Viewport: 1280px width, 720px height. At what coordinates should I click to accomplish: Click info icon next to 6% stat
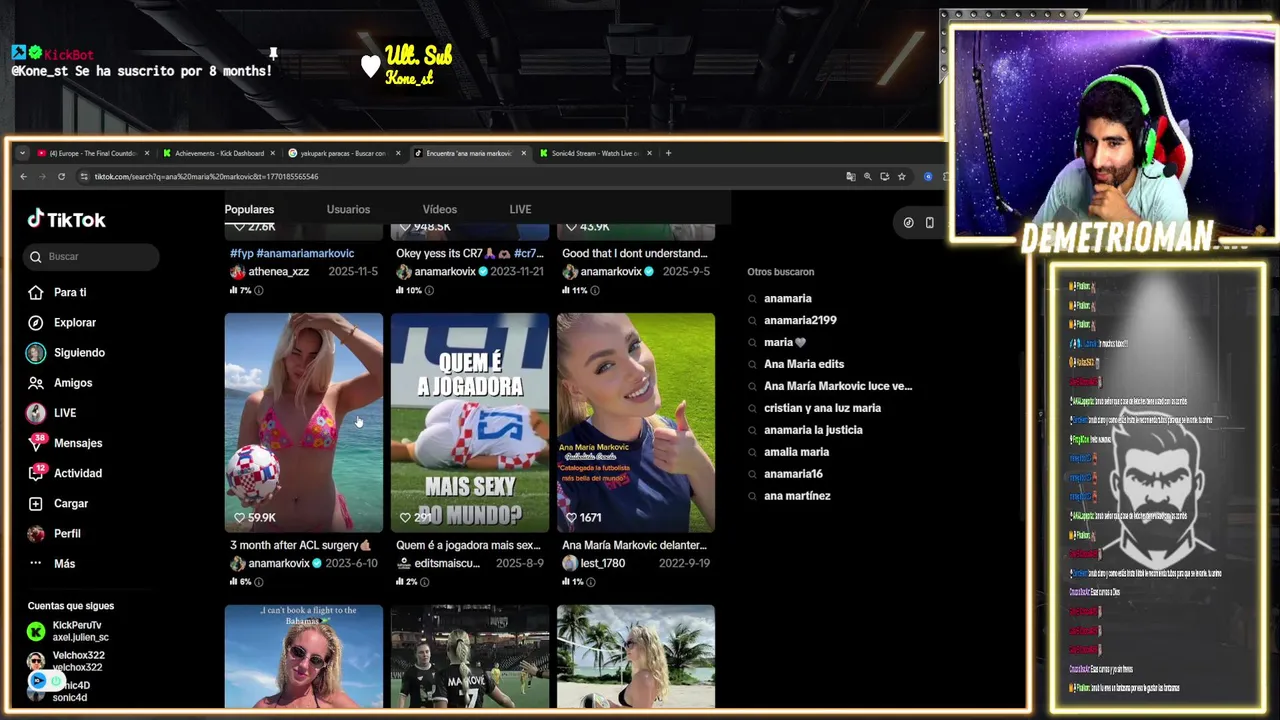point(258,582)
